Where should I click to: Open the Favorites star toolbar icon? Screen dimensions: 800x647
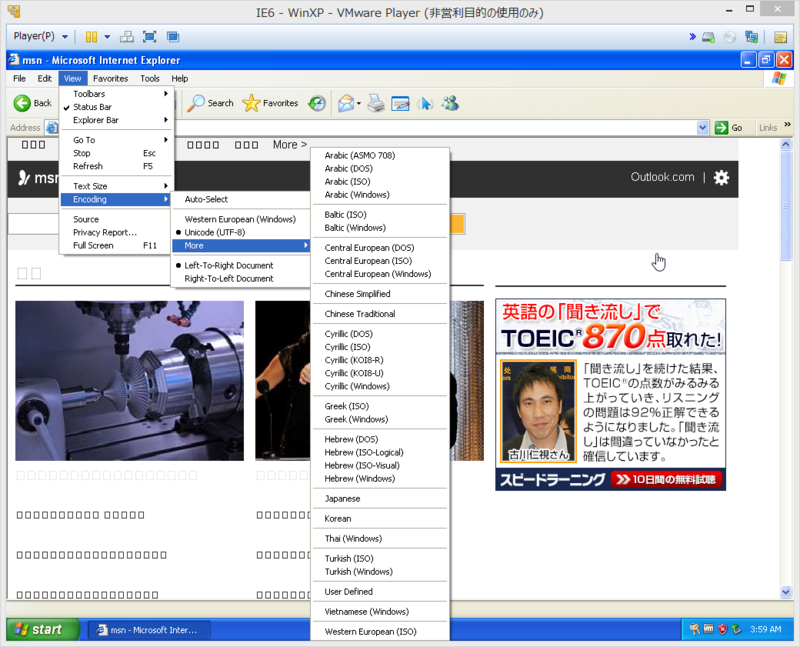coord(251,103)
